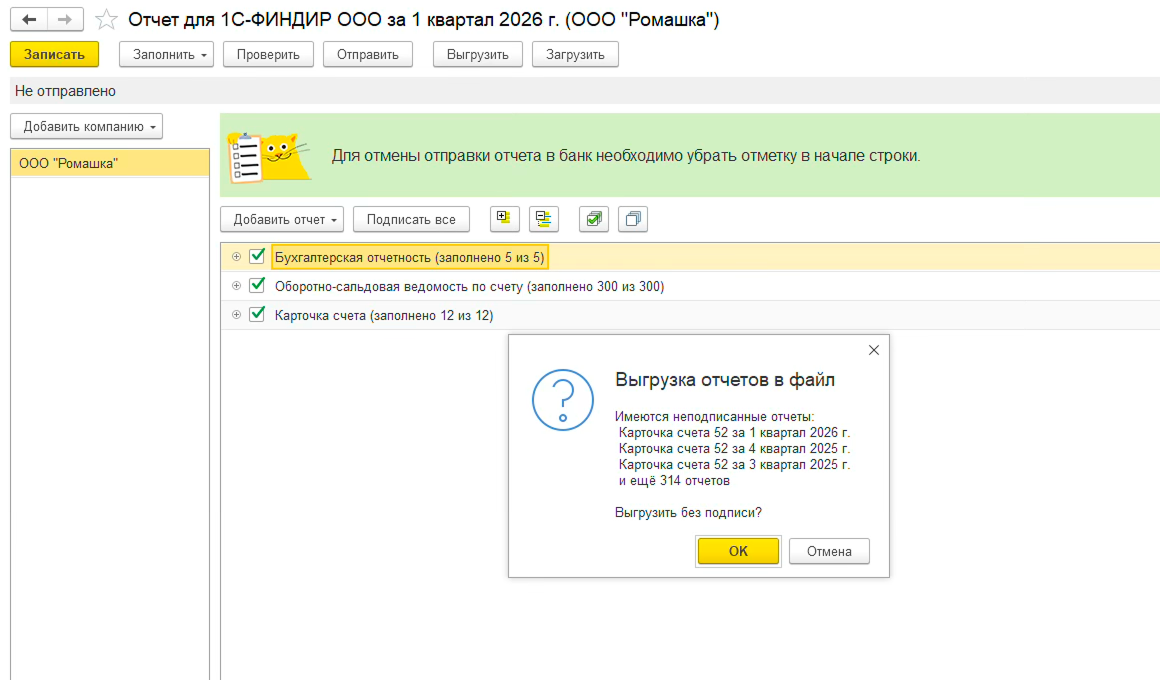
Task: Click the Не отправлено status text
Action: [x=65, y=91]
